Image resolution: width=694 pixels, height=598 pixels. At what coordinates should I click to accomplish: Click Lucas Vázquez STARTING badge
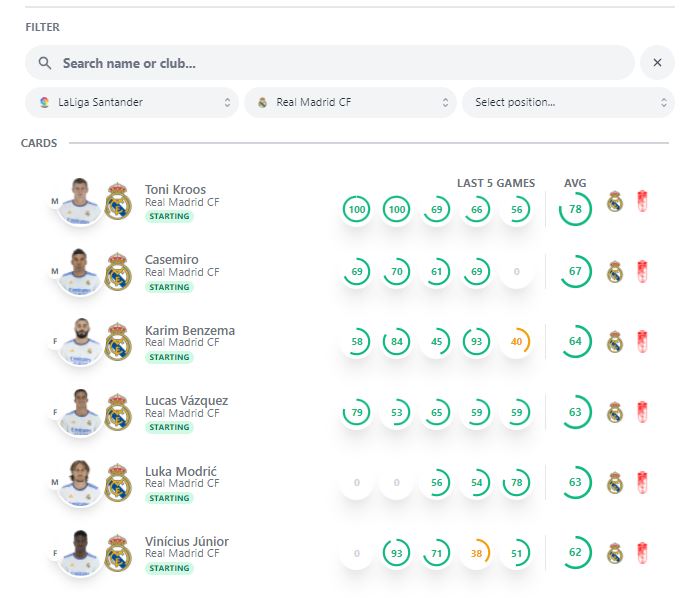coord(169,427)
